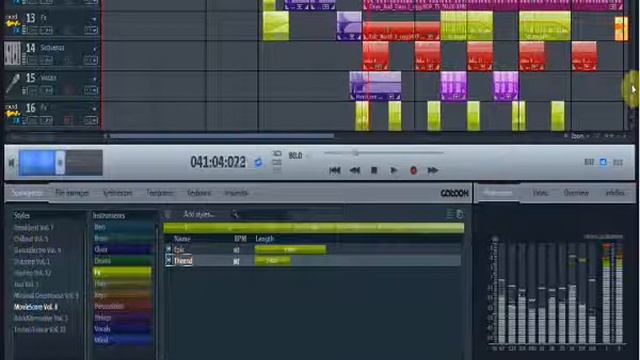Image resolution: width=640 pixels, height=360 pixels.
Task: Select the MovieScore Vol. 8 style
Action: (x=36, y=307)
